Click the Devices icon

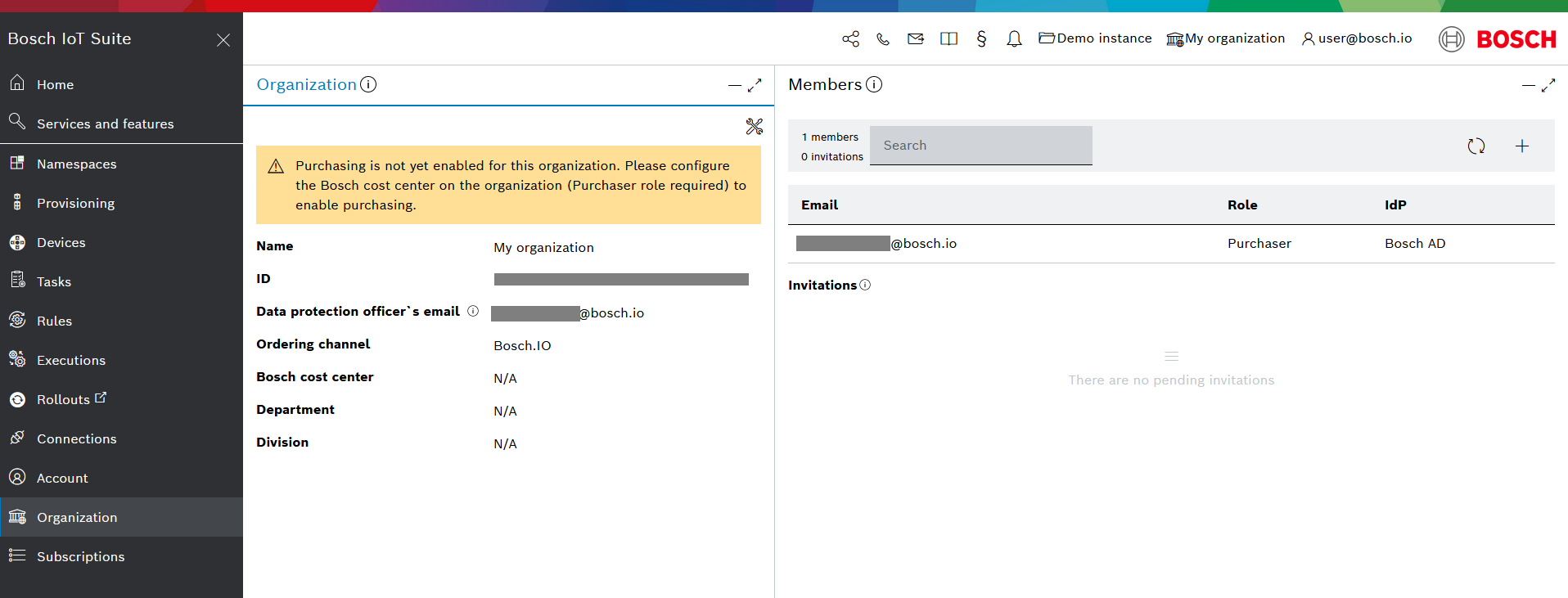coord(17,242)
